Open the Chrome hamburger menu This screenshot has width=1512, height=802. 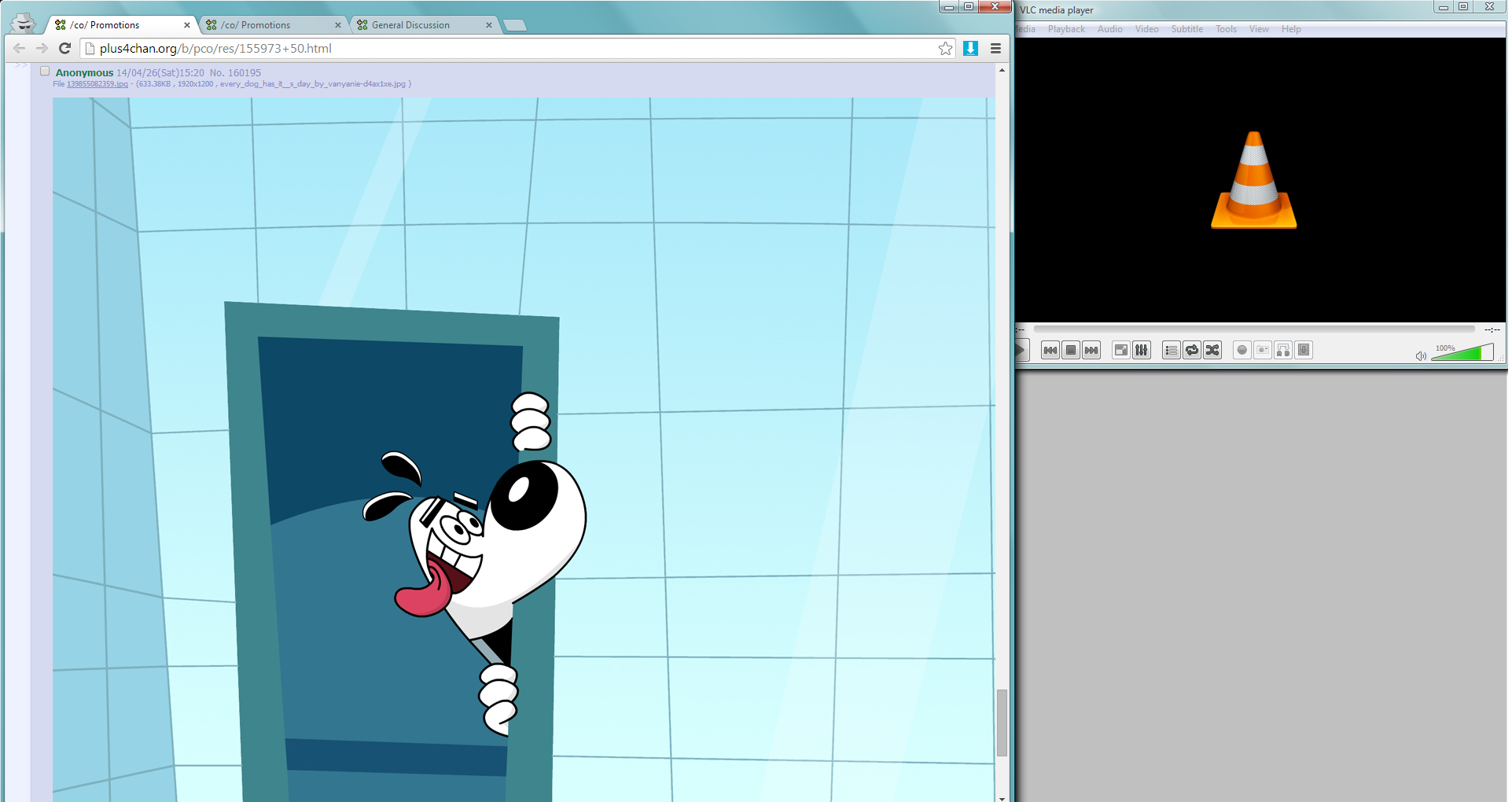995,49
